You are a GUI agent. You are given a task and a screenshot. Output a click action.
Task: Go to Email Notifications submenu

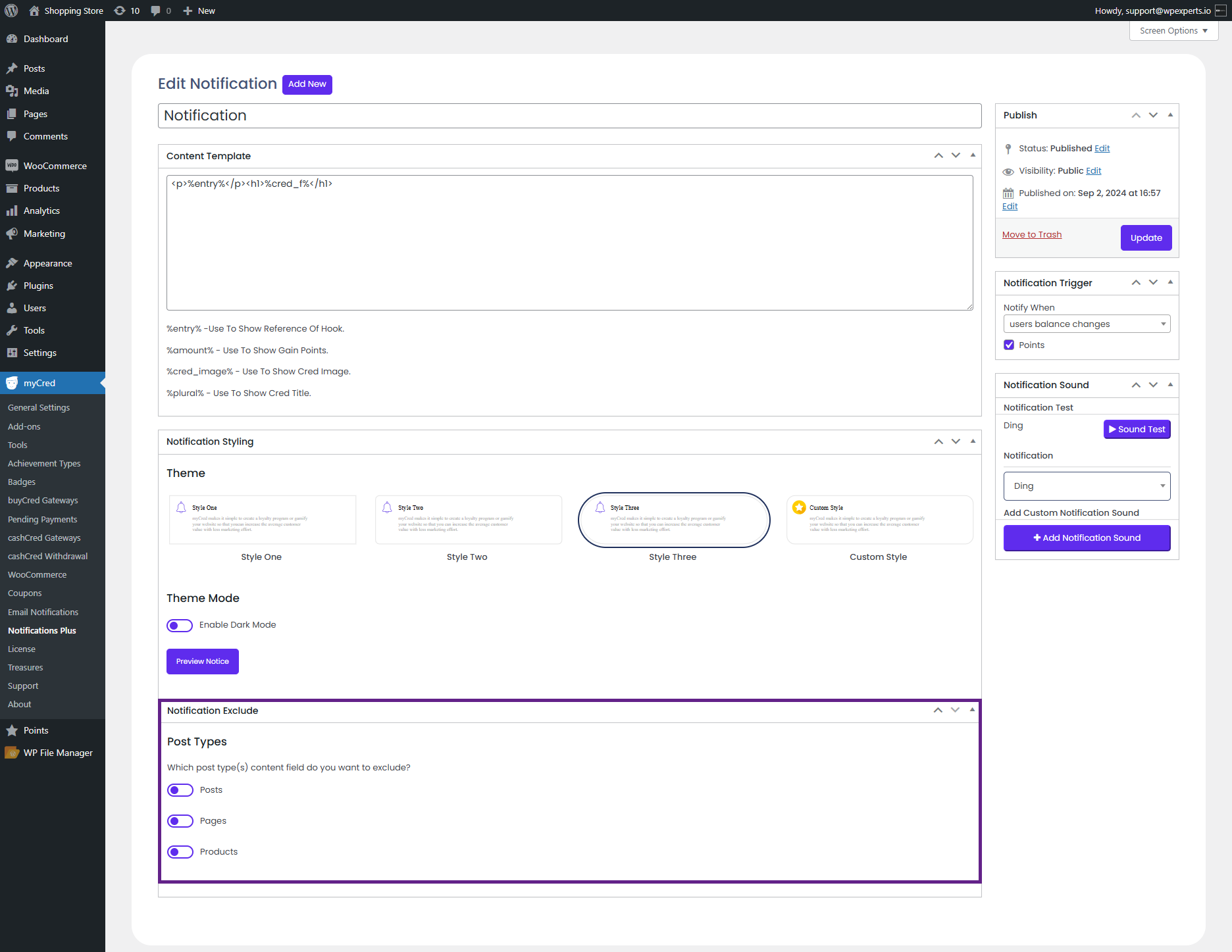[43, 612]
